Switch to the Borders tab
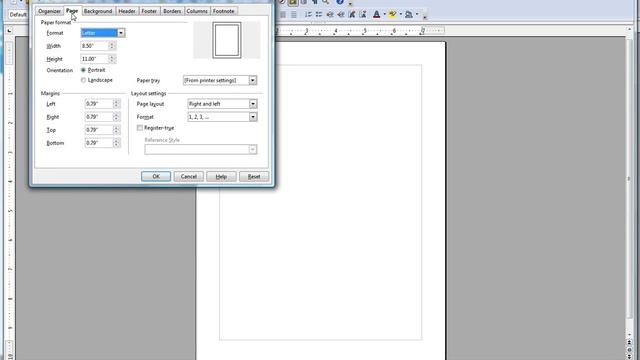Screen dimensions: 640x360 pyautogui.click(x=172, y=11)
